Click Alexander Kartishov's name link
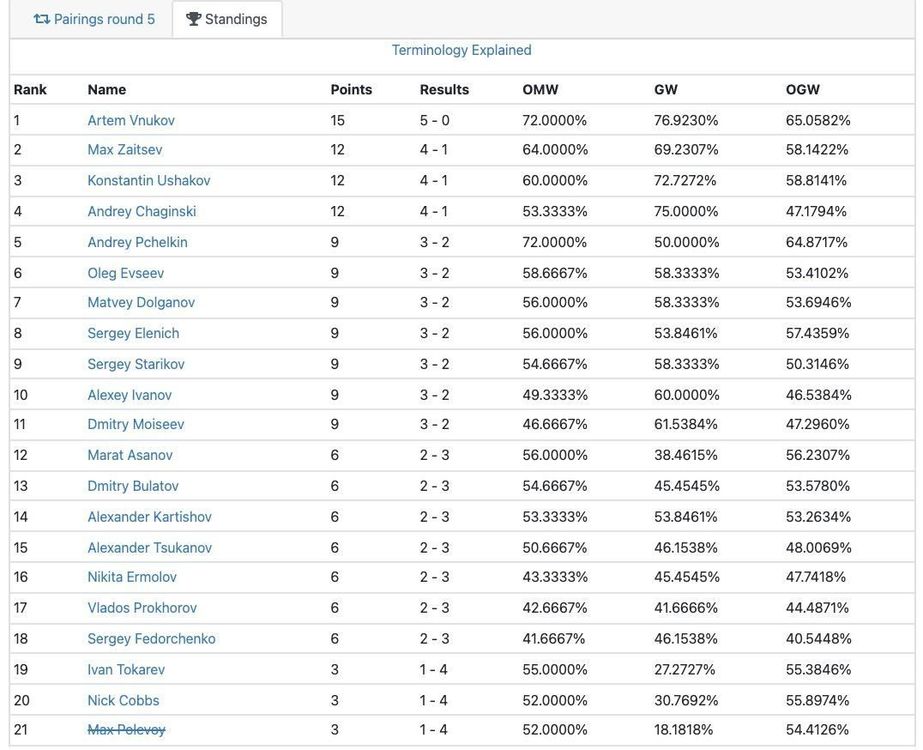923x750 pixels. point(150,517)
